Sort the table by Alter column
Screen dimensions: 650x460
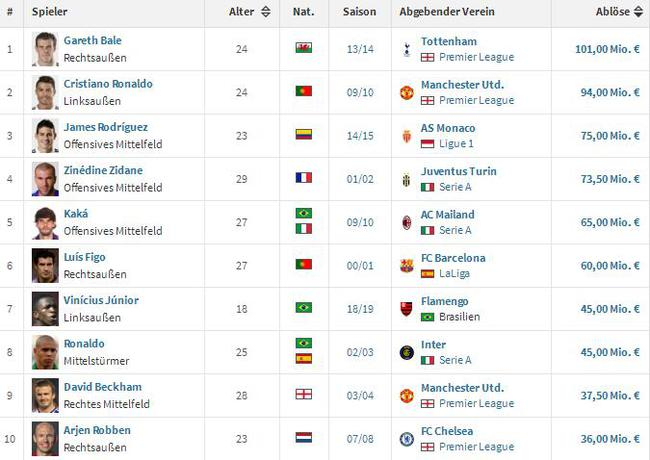[x=250, y=12]
